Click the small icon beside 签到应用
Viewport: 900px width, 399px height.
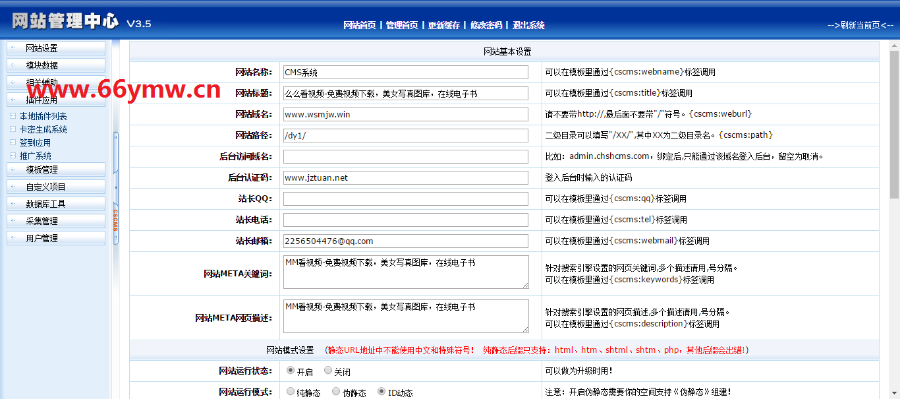point(13,142)
